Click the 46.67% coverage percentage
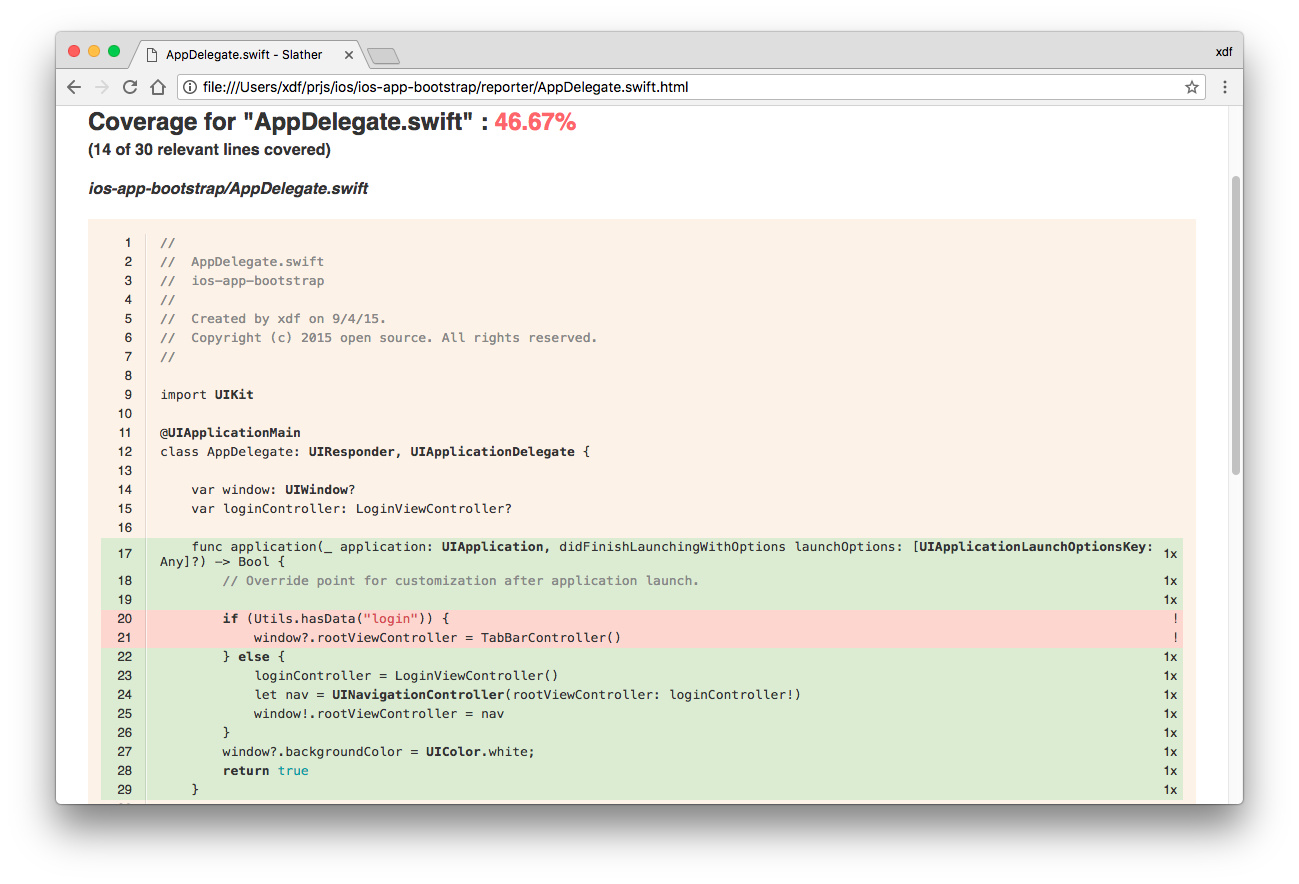1299x884 pixels. tap(535, 122)
